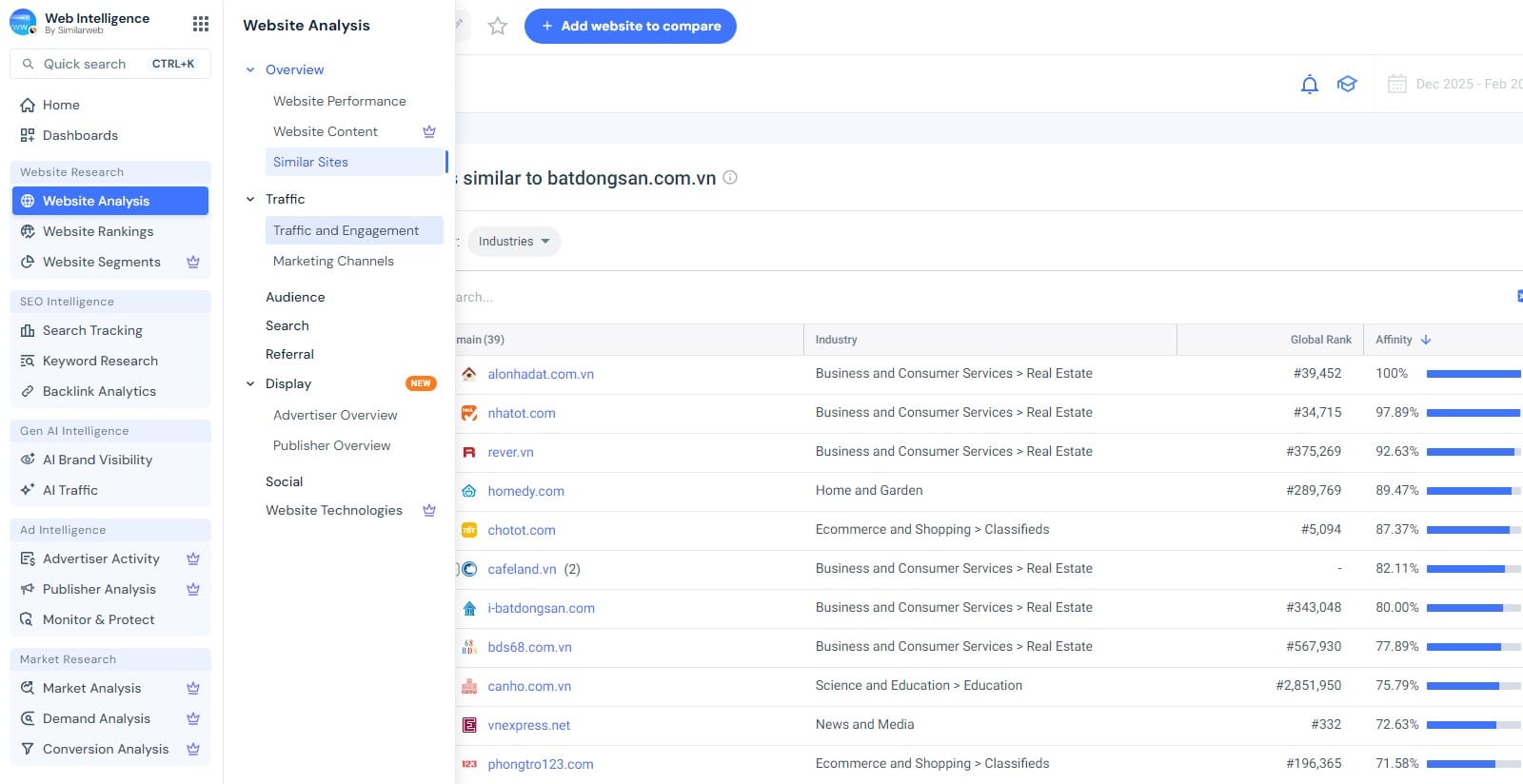The height and width of the screenshot is (784, 1523).
Task: Click the affinity bar for nhatot.com
Action: [1473, 413]
